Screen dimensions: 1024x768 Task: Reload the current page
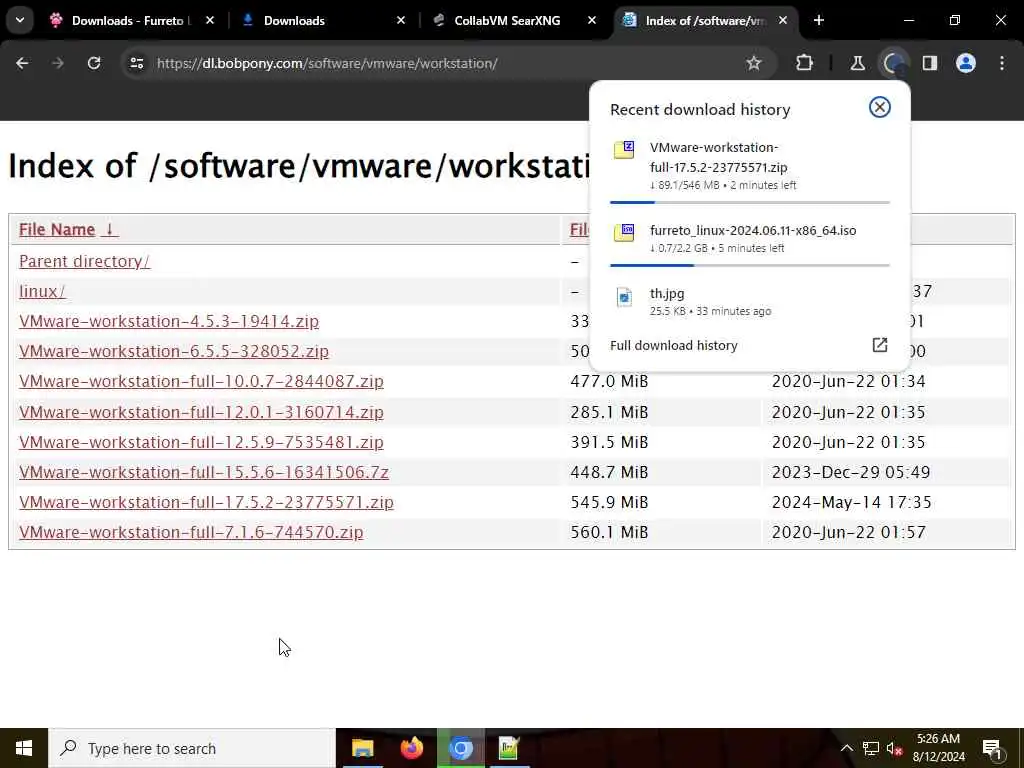pyautogui.click(x=94, y=63)
